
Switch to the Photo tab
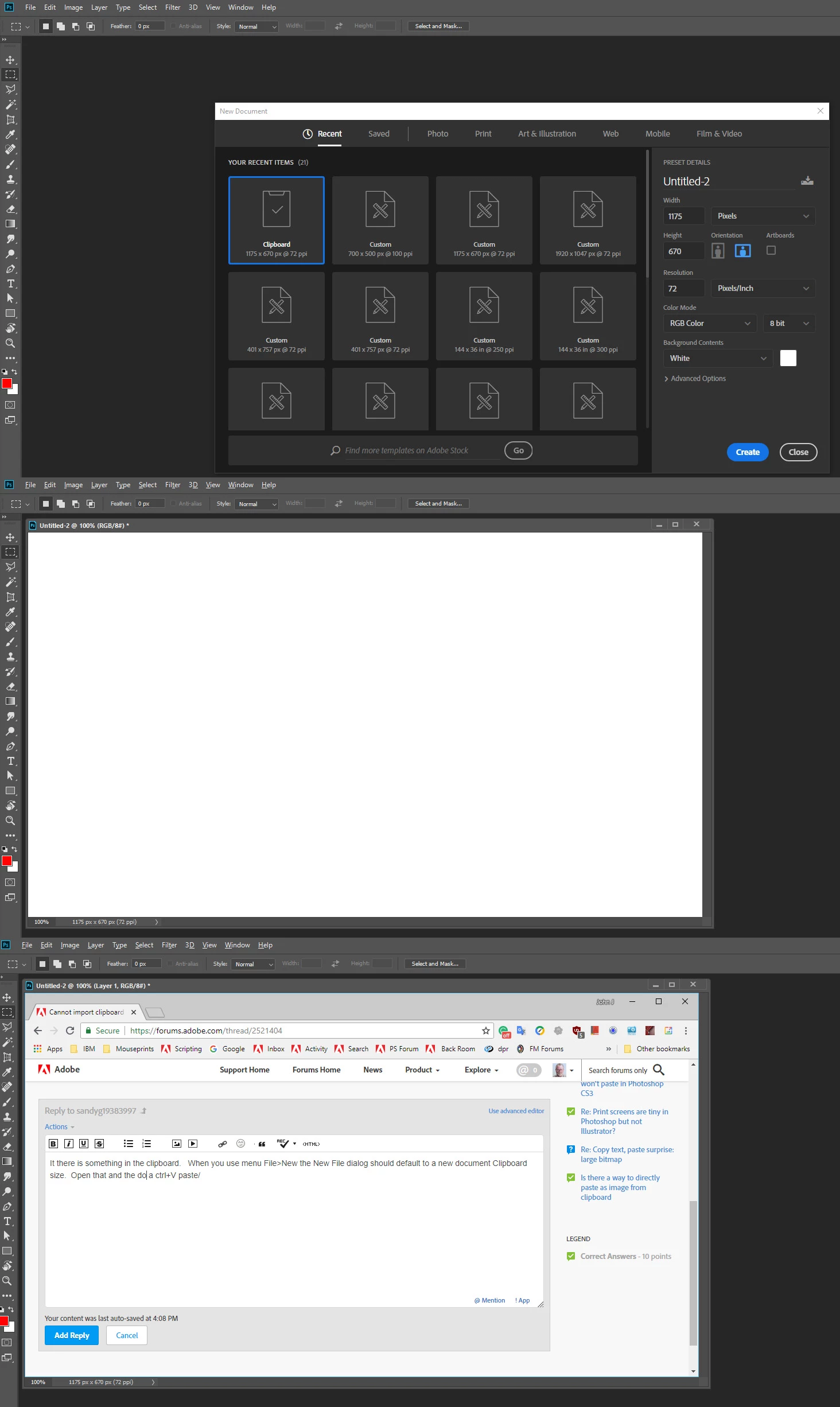point(438,134)
